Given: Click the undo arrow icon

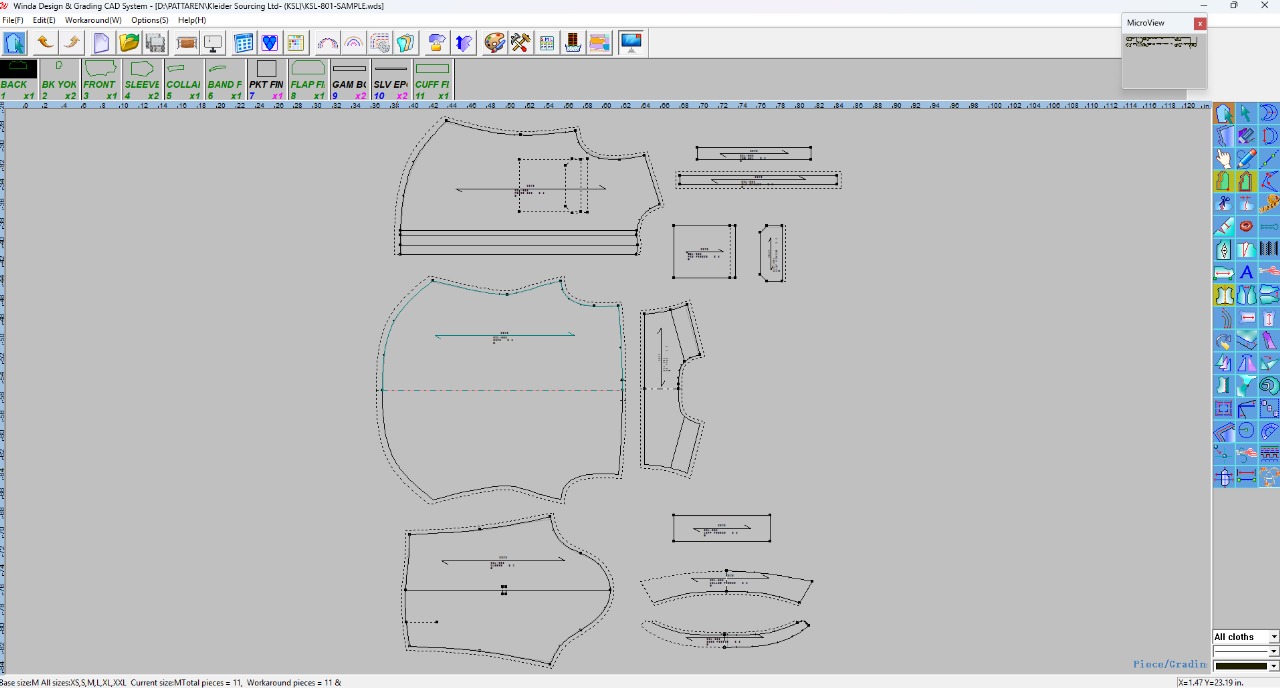Looking at the screenshot, I should click(45, 43).
